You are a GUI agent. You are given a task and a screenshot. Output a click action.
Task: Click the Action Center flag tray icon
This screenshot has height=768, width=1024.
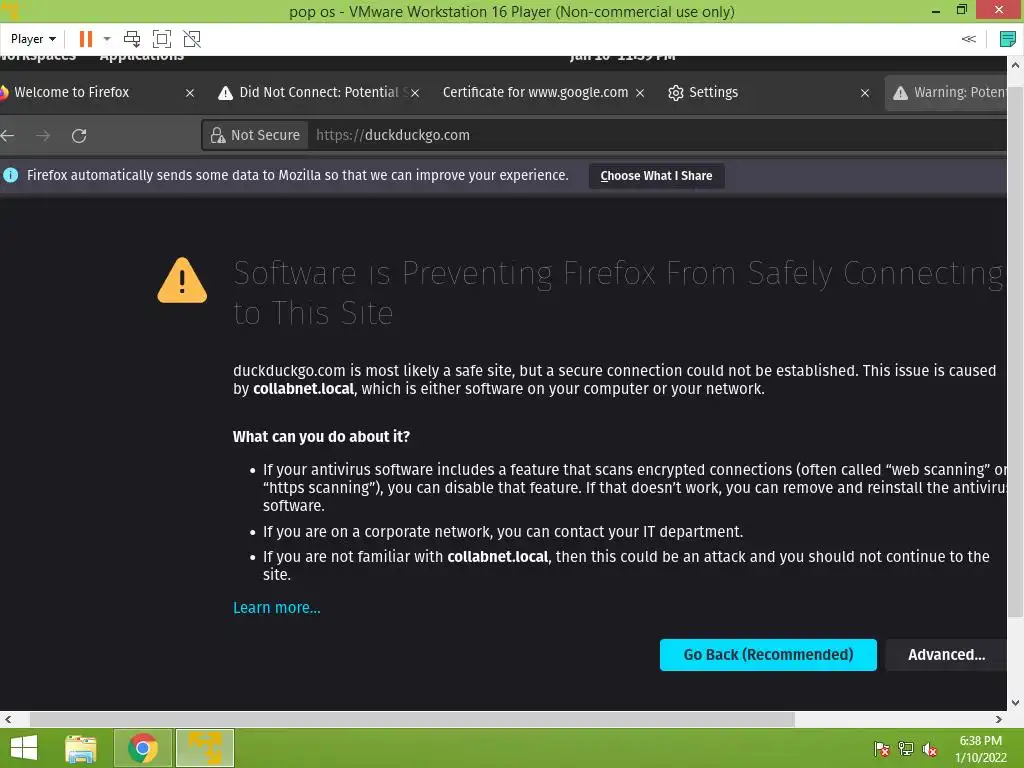[881, 749]
